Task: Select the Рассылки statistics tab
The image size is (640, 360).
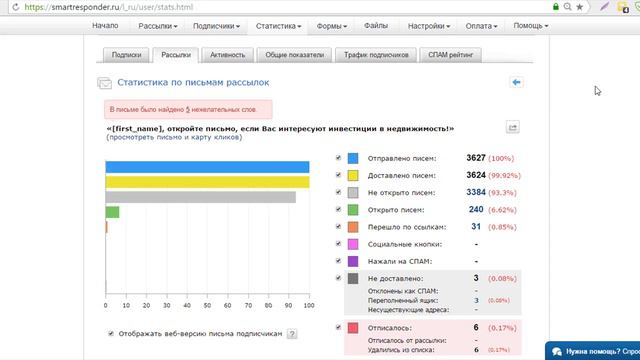Action: (176, 55)
